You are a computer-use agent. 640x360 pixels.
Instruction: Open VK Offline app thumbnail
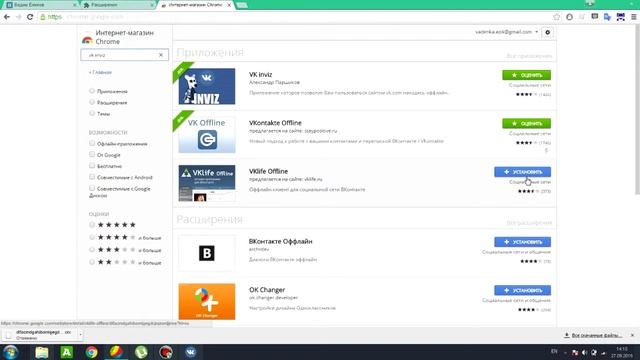pos(207,135)
